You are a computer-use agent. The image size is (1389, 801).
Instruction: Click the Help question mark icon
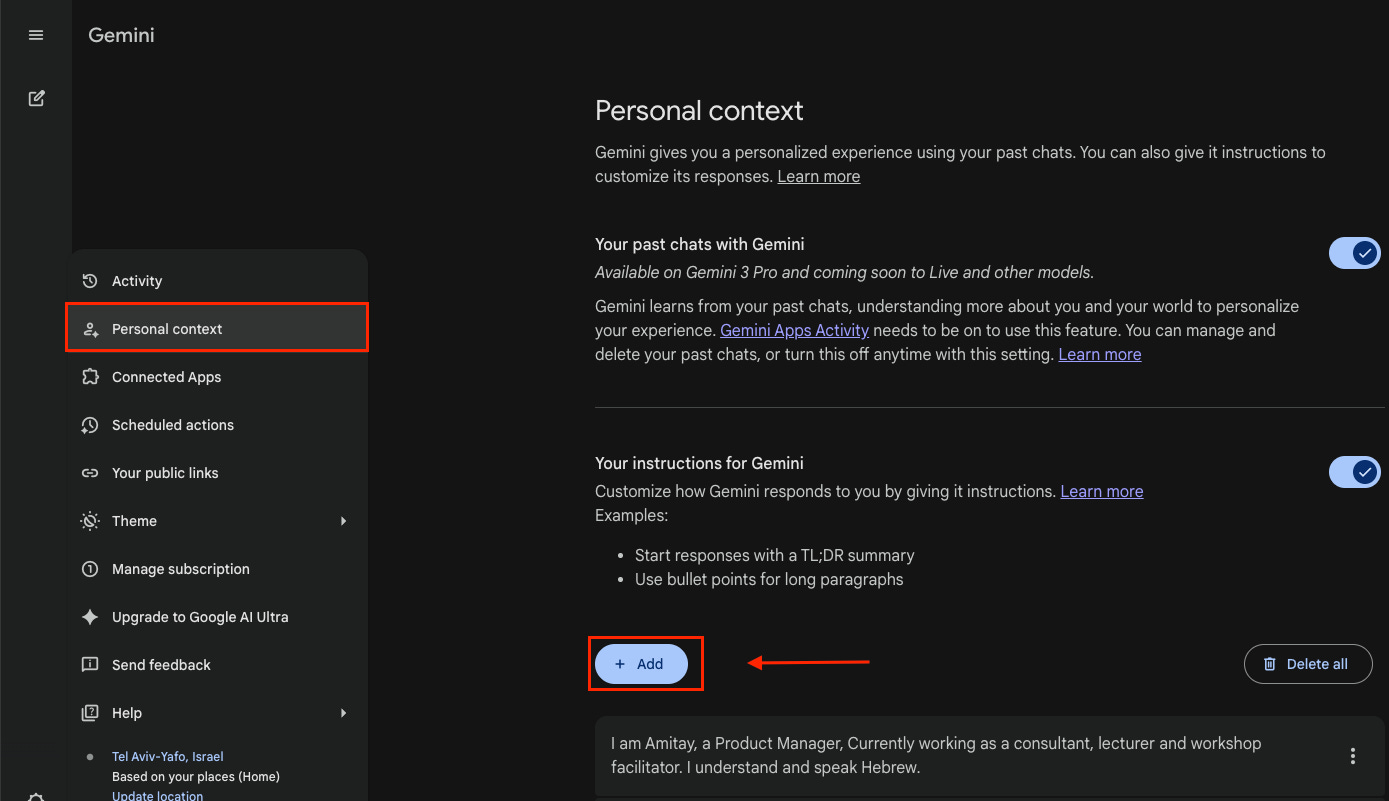click(x=90, y=713)
